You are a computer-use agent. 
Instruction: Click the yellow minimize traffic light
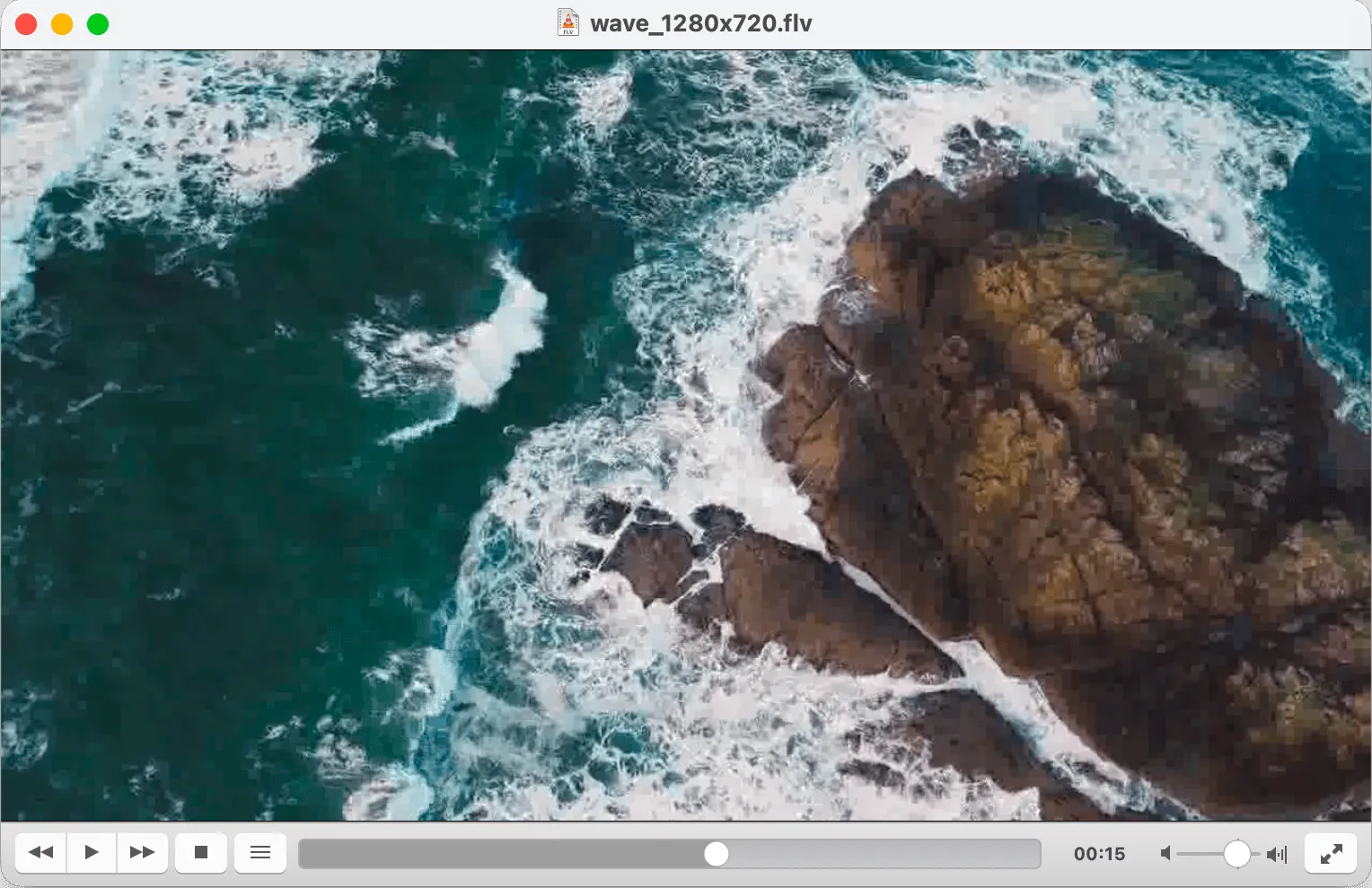62,24
